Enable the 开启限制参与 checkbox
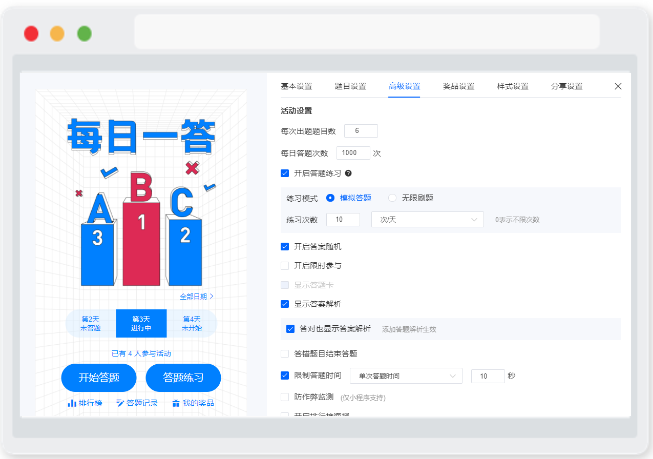This screenshot has width=653, height=459. click(285, 265)
